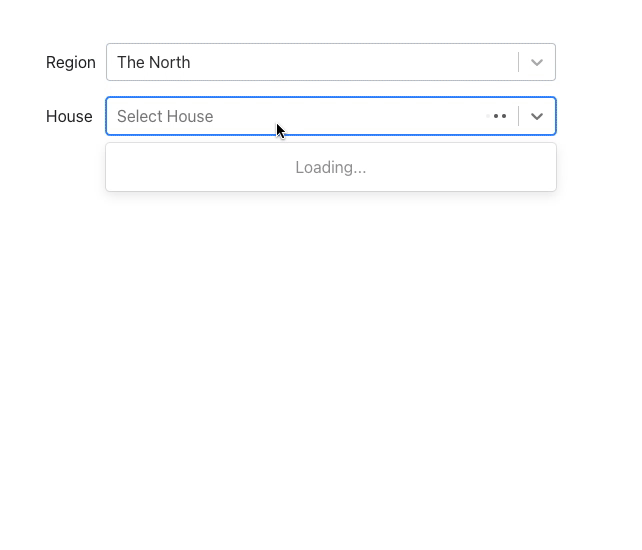
Task: Click the word "North" in Region field
Action: click(169, 62)
